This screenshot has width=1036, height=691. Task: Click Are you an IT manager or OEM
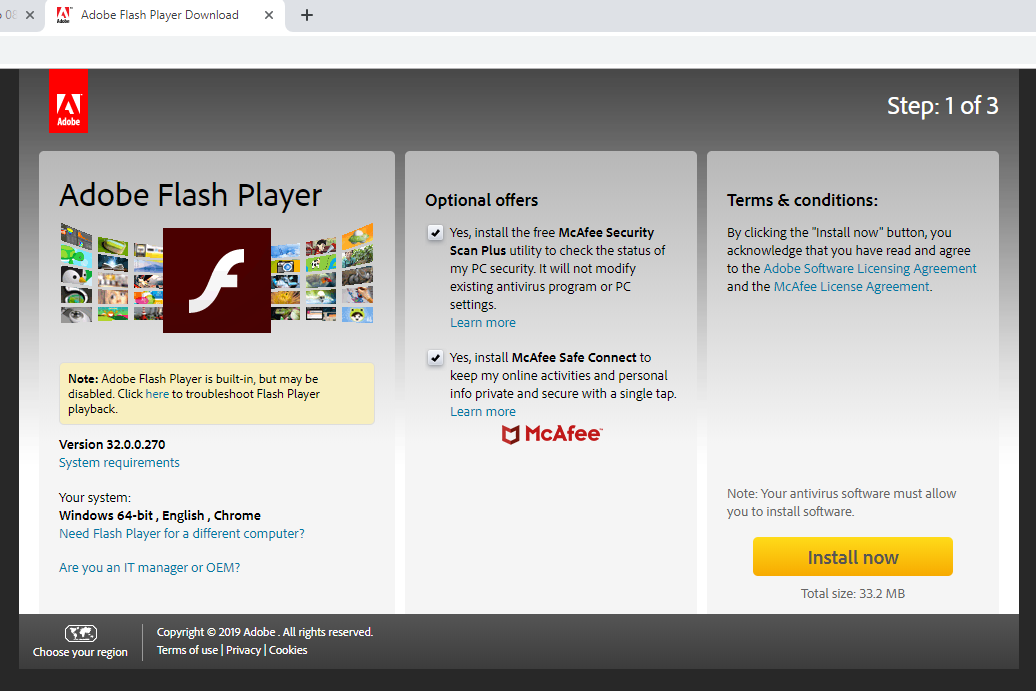click(x=149, y=567)
